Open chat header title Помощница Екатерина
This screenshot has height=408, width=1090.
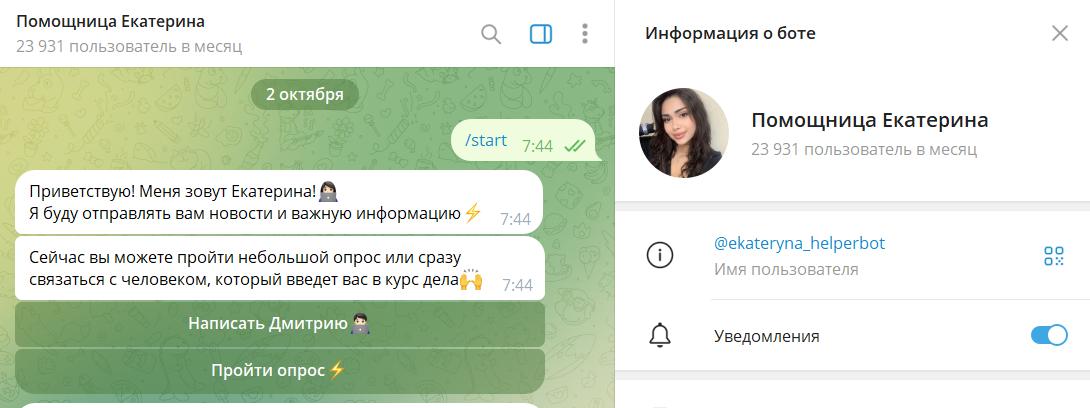110,22
